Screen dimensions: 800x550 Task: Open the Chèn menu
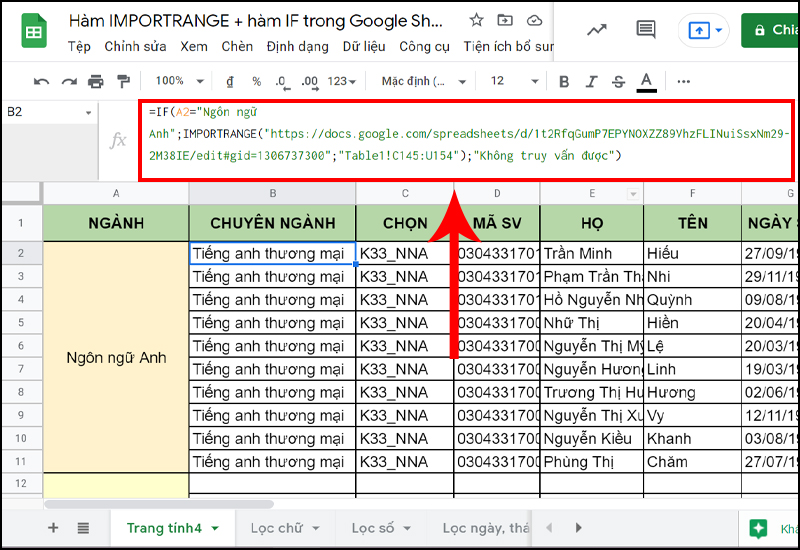(x=237, y=46)
